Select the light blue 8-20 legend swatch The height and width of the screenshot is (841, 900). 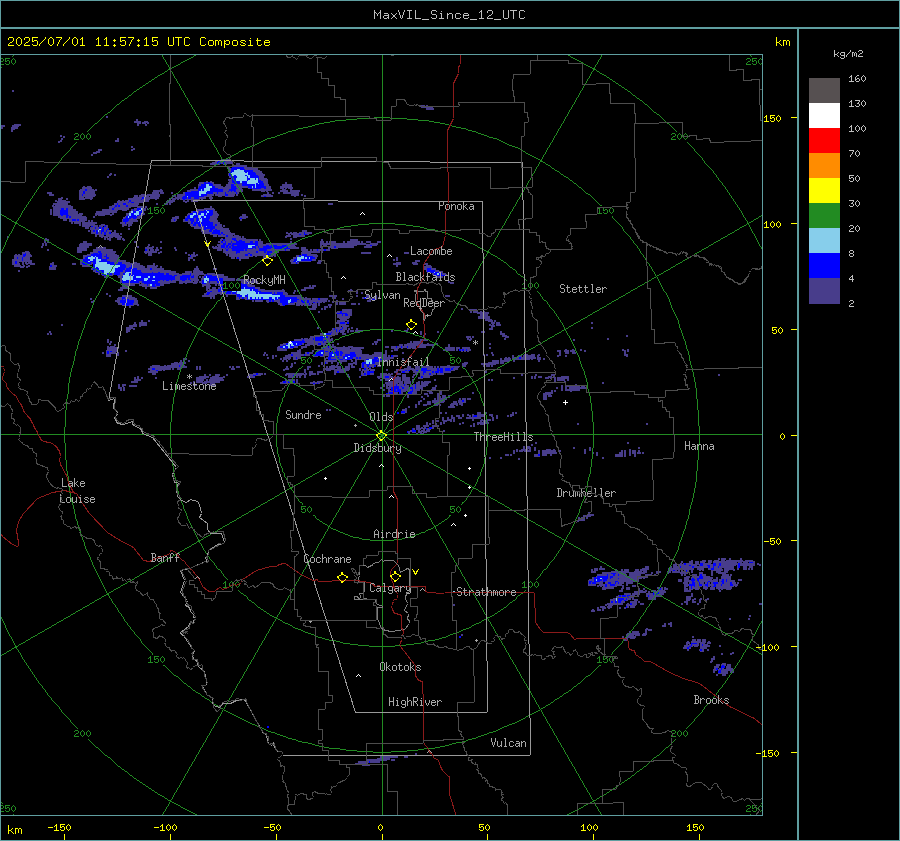824,241
